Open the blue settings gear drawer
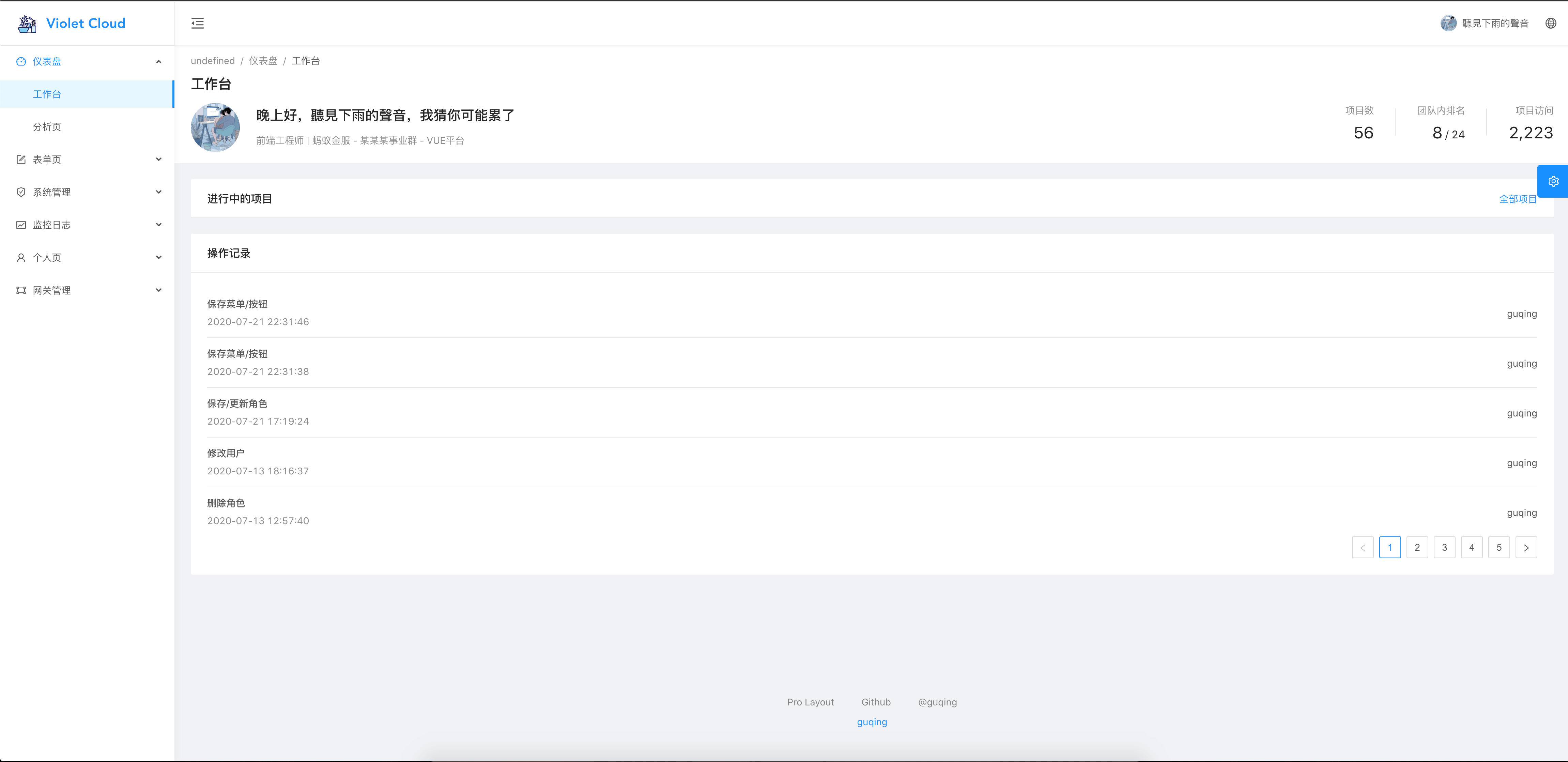This screenshot has height=762, width=1568. 1553,181
